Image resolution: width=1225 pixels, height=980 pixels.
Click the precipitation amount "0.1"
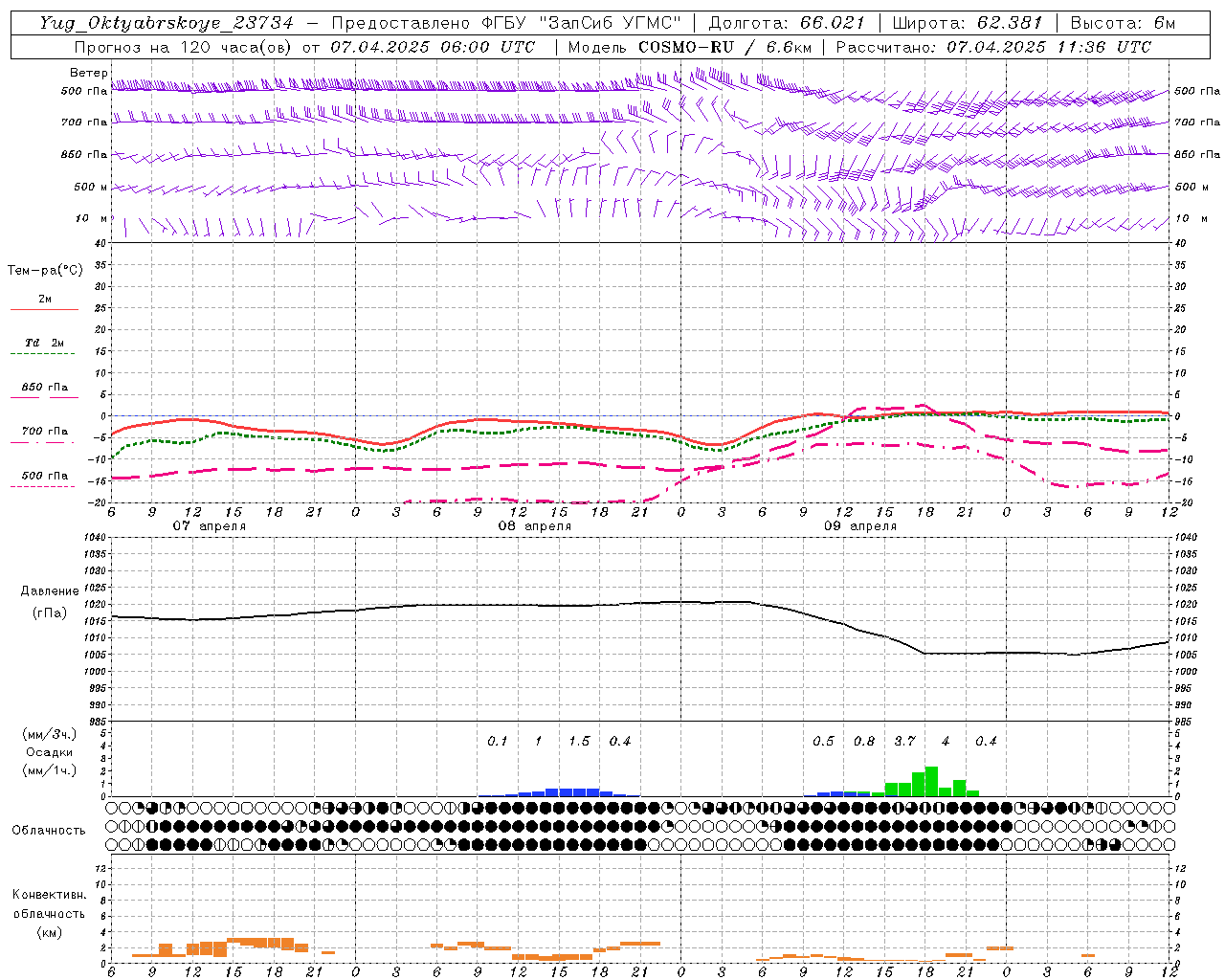498,741
